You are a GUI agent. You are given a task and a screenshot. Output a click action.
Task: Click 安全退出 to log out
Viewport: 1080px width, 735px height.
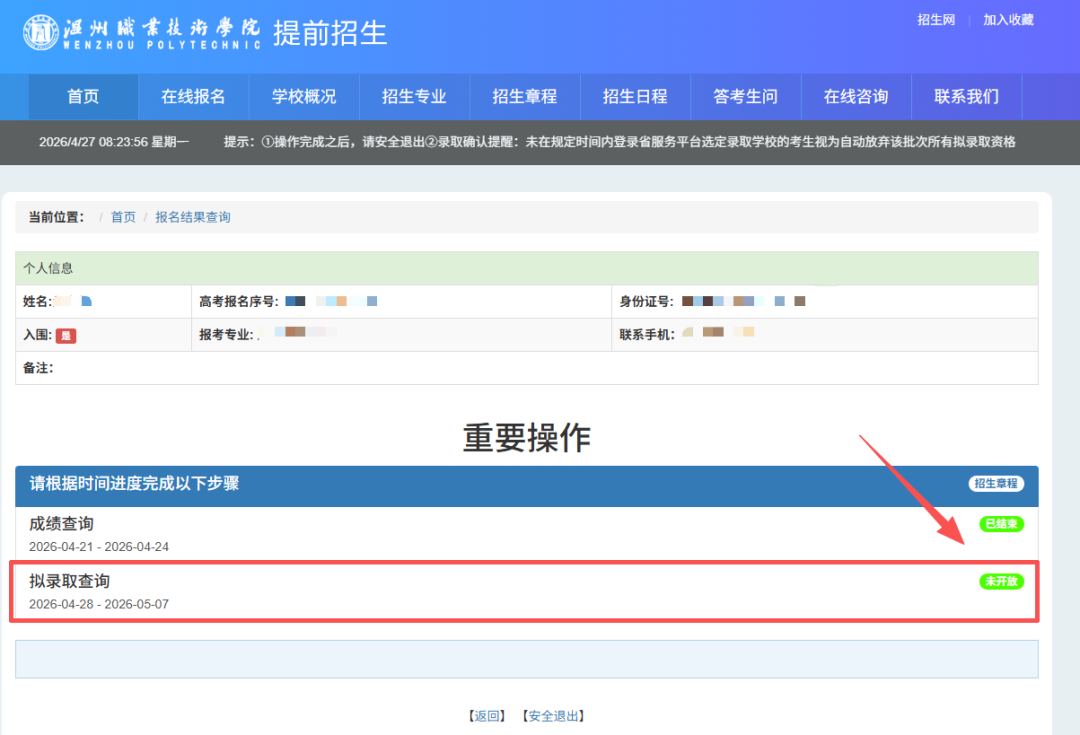click(553, 716)
